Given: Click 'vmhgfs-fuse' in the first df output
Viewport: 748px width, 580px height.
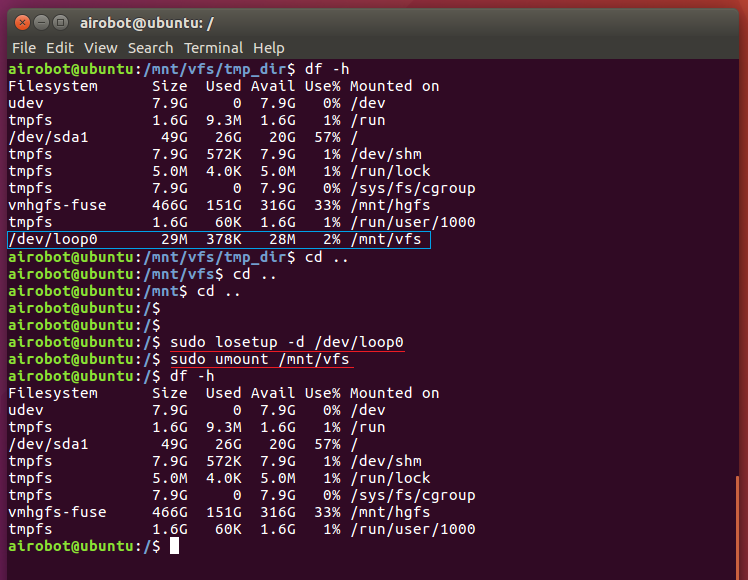Looking at the screenshot, I should click(57, 205).
